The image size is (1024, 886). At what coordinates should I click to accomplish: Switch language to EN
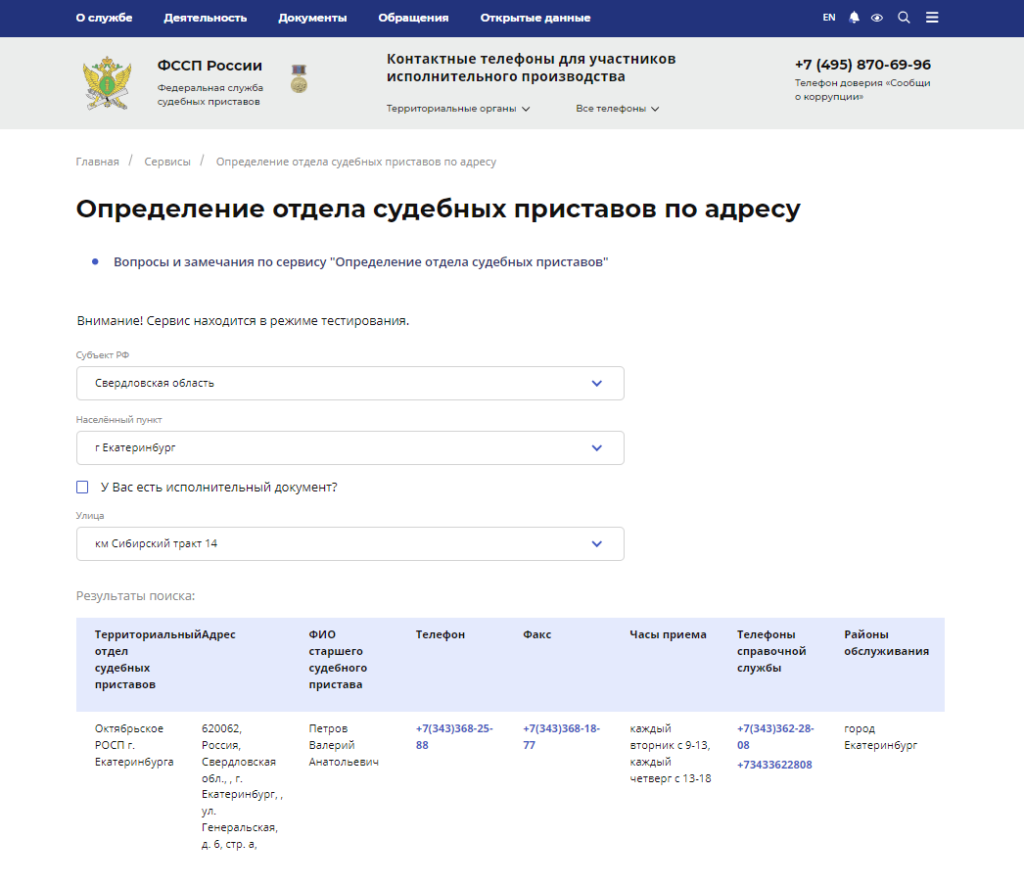pyautogui.click(x=829, y=18)
